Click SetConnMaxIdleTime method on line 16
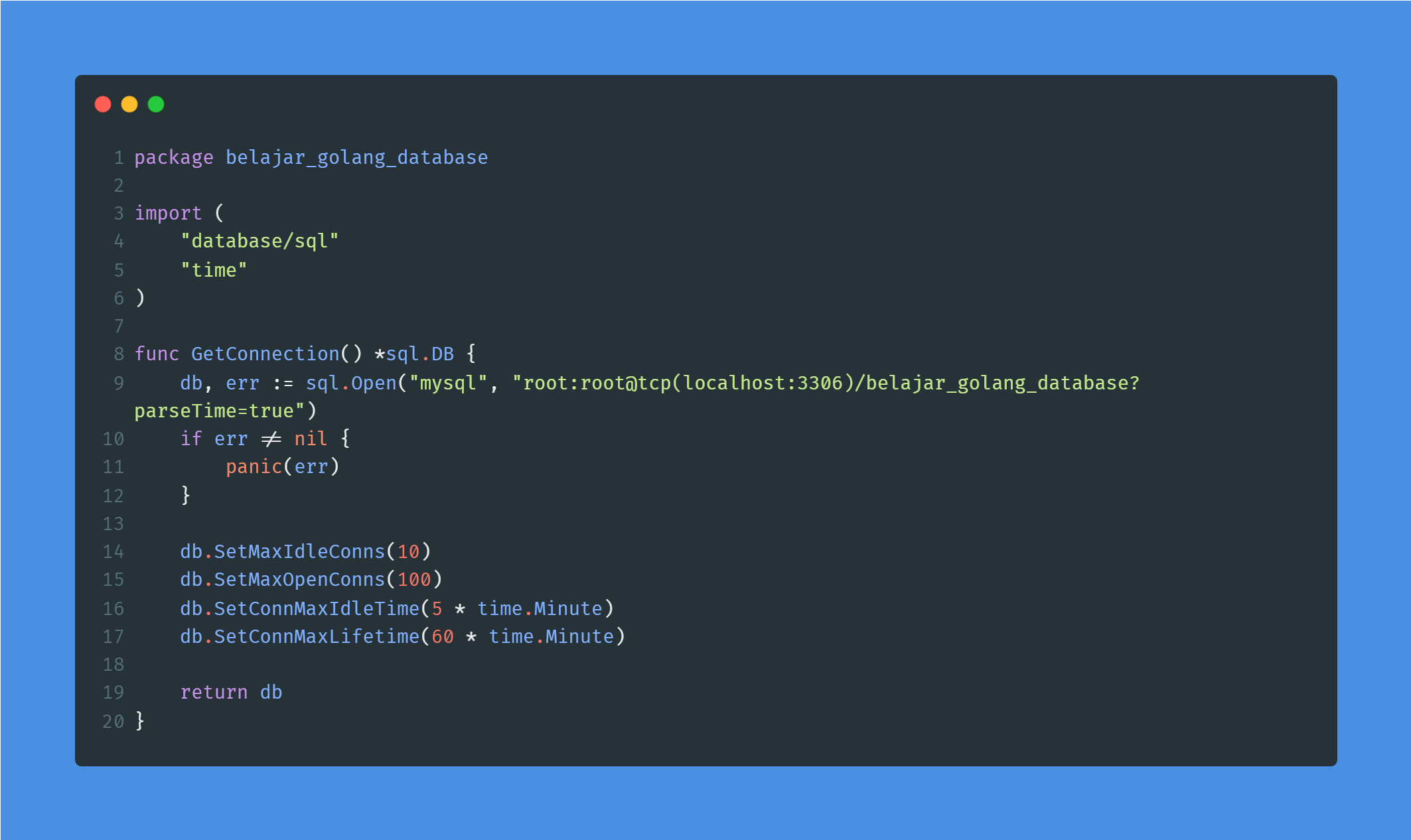Image resolution: width=1411 pixels, height=840 pixels. pyautogui.click(x=317, y=609)
